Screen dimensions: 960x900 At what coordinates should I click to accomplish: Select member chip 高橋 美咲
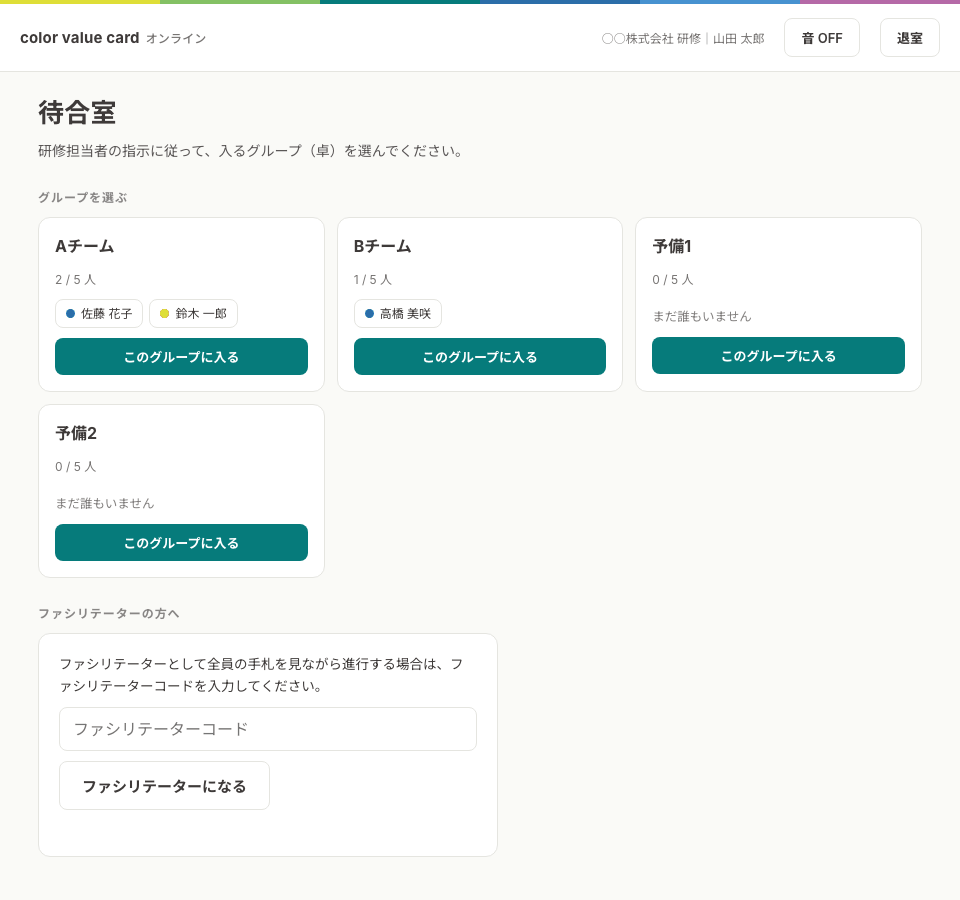pyautogui.click(x=397, y=313)
